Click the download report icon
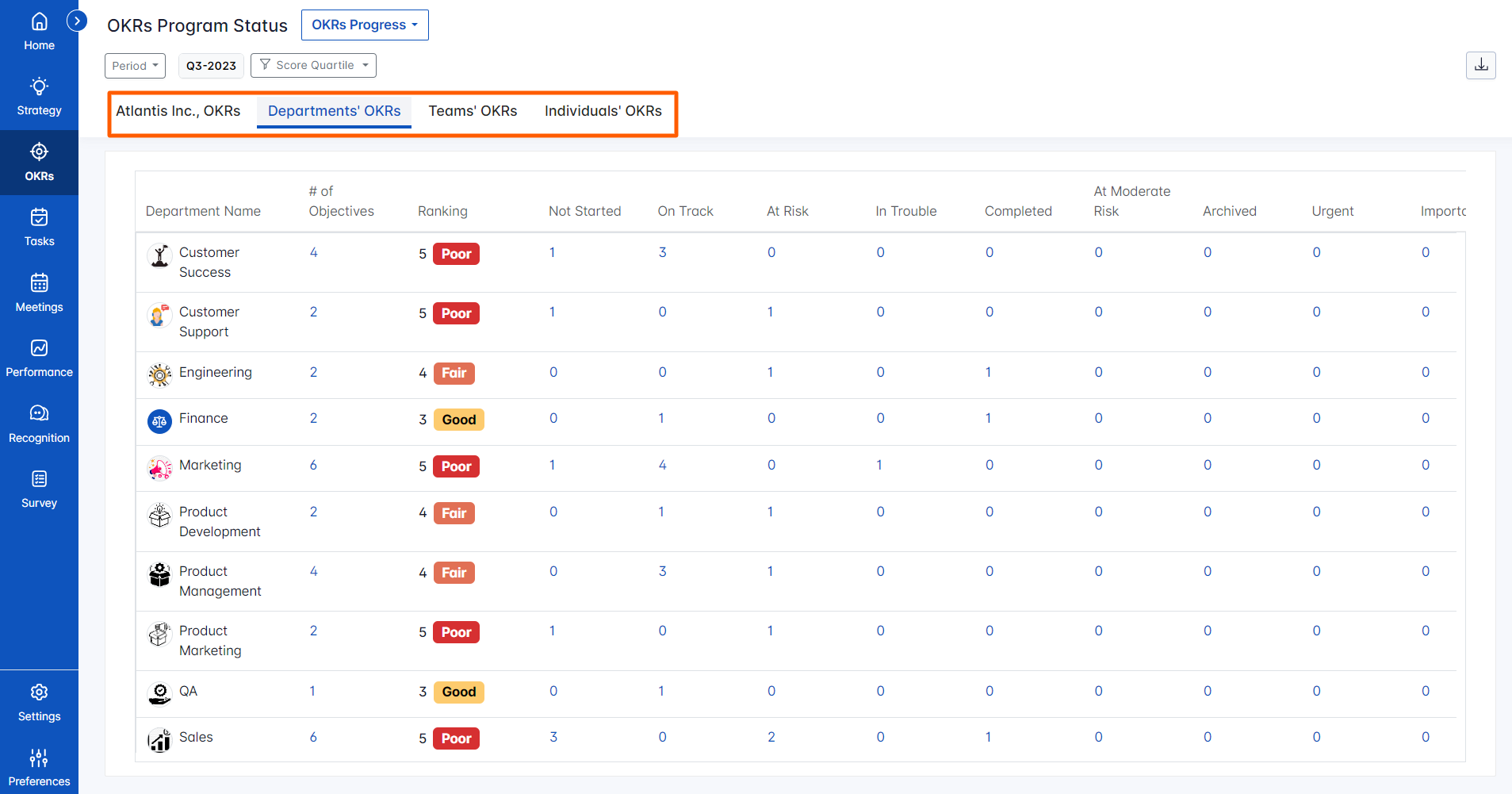 1480,65
